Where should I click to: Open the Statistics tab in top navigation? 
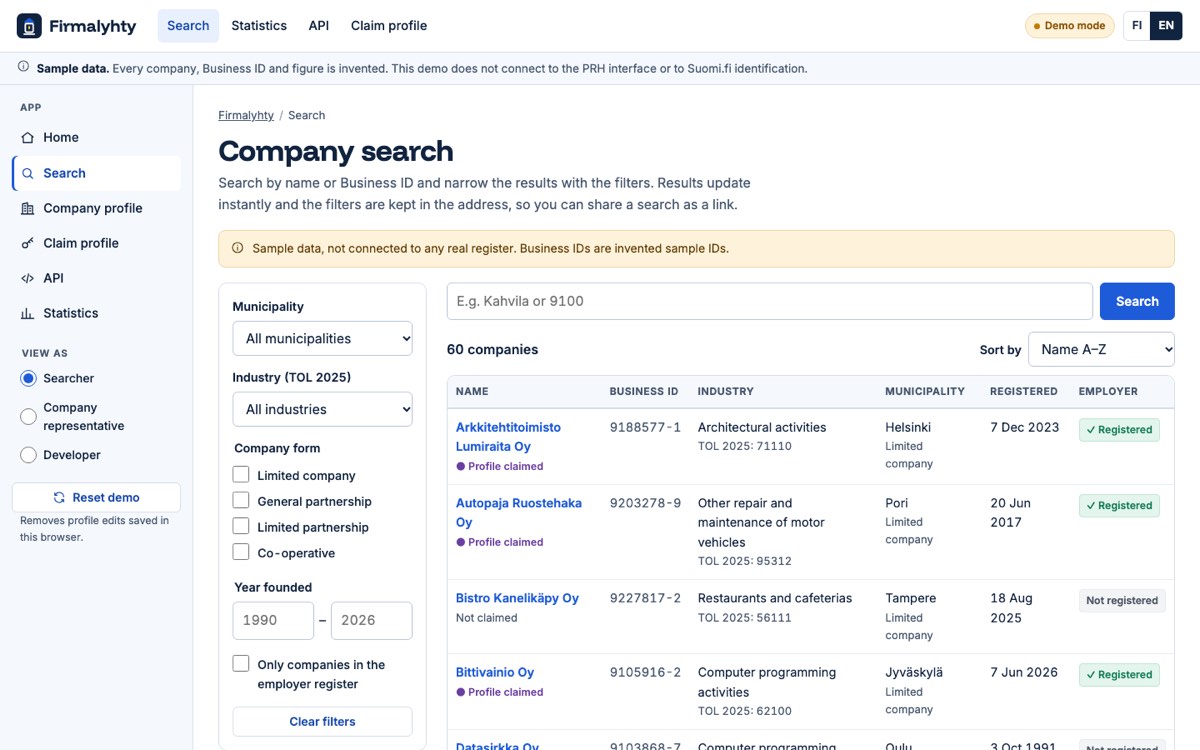point(259,26)
